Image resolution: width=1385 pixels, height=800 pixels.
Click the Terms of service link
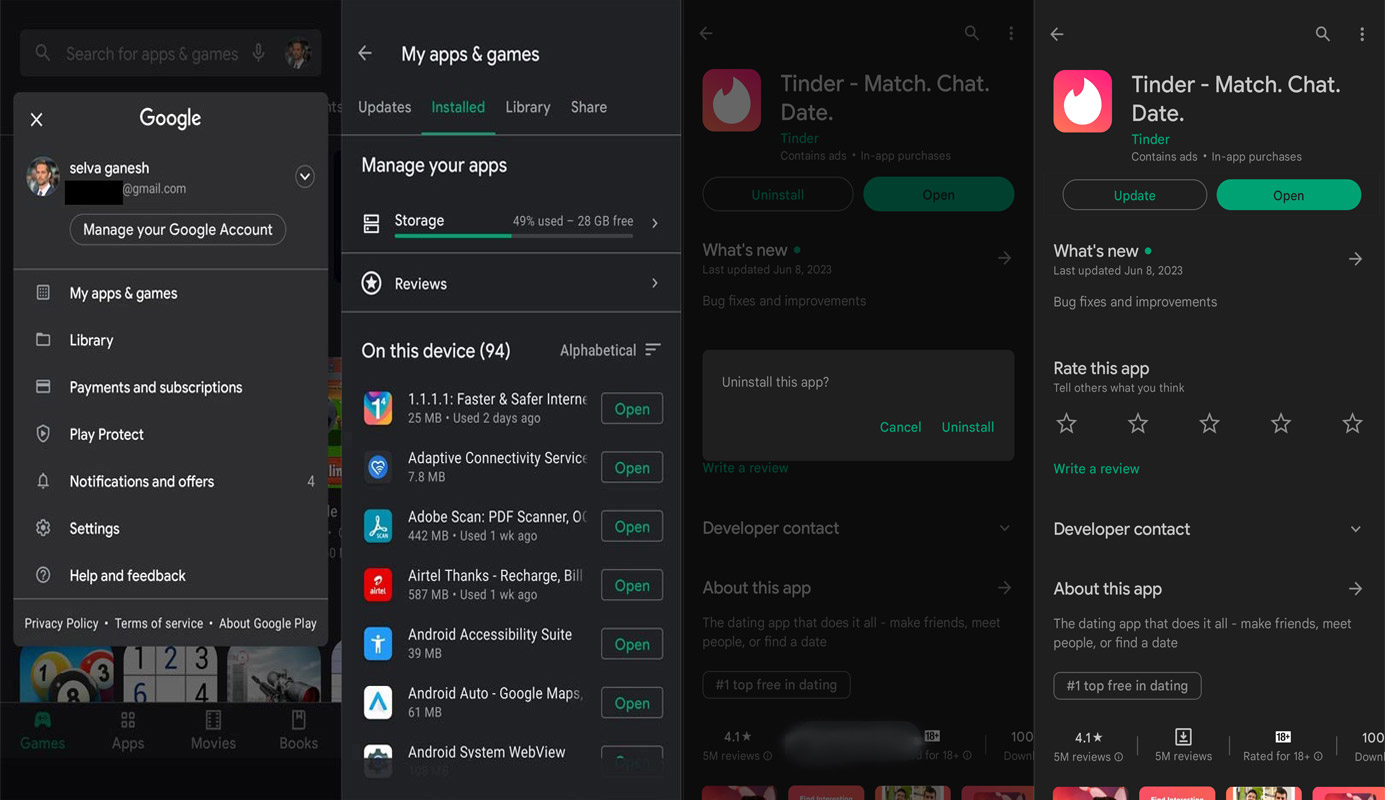(x=158, y=623)
